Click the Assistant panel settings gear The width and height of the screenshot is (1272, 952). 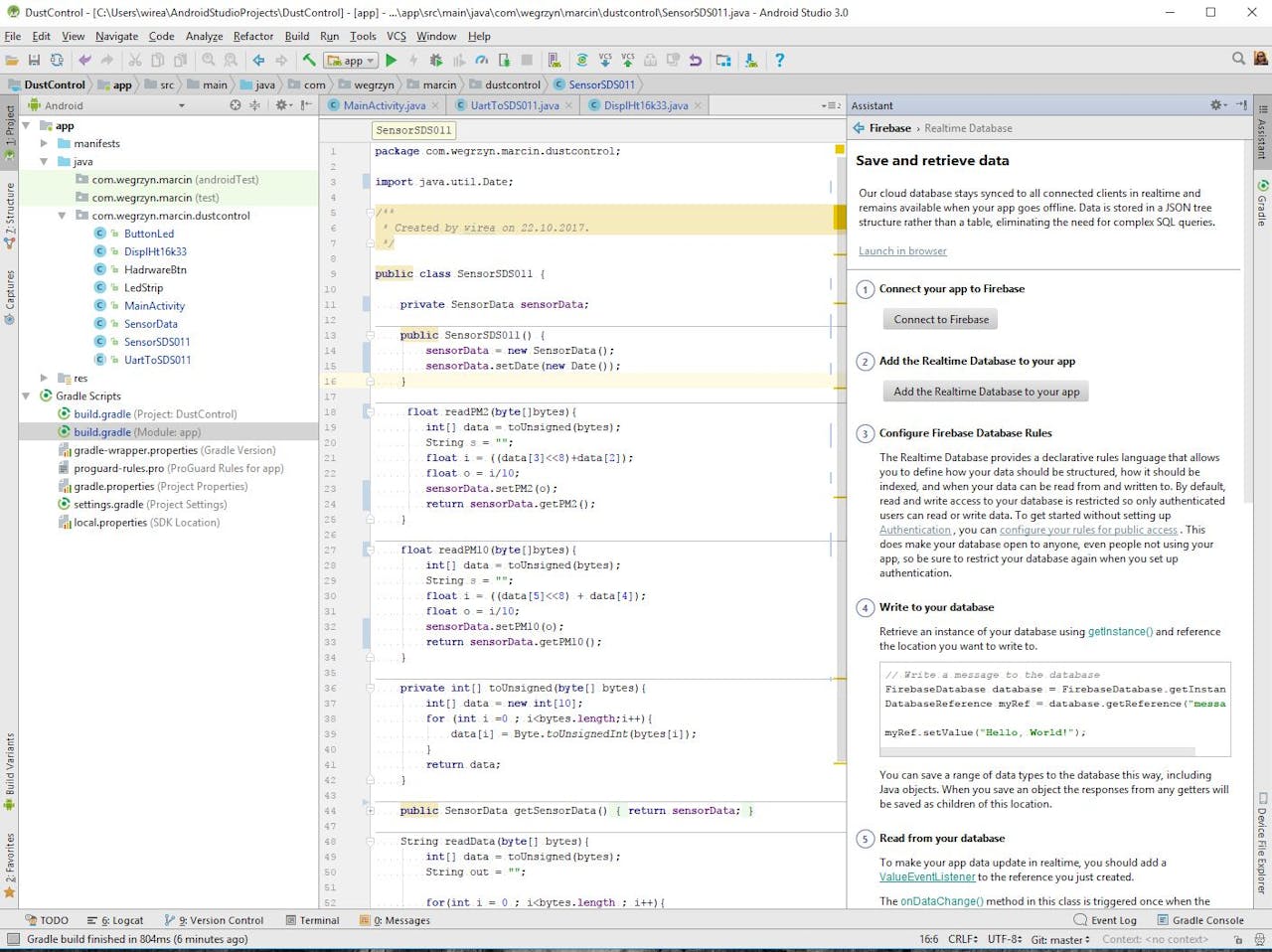[x=1216, y=105]
